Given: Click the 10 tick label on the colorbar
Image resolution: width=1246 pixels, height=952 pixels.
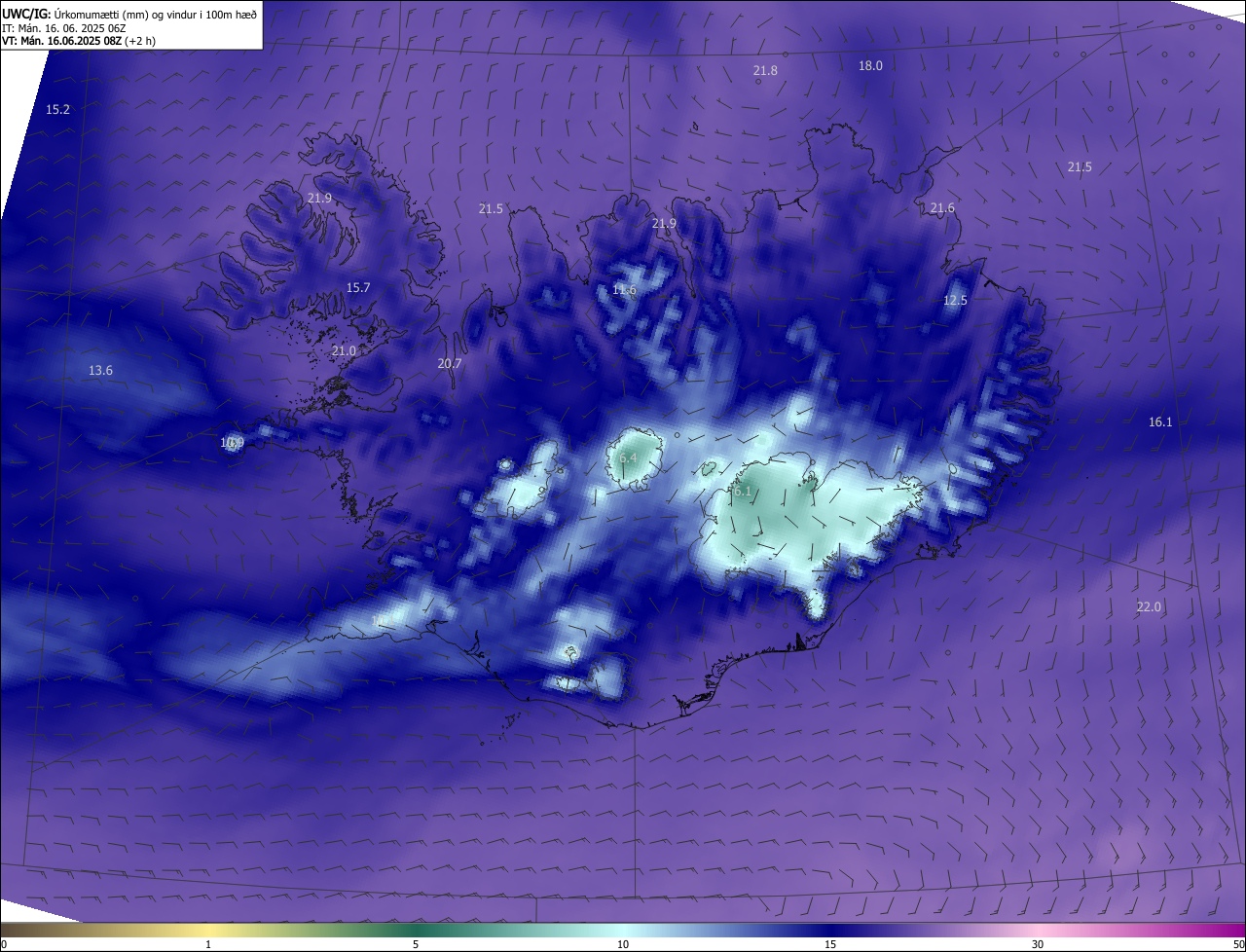Looking at the screenshot, I should [623, 945].
